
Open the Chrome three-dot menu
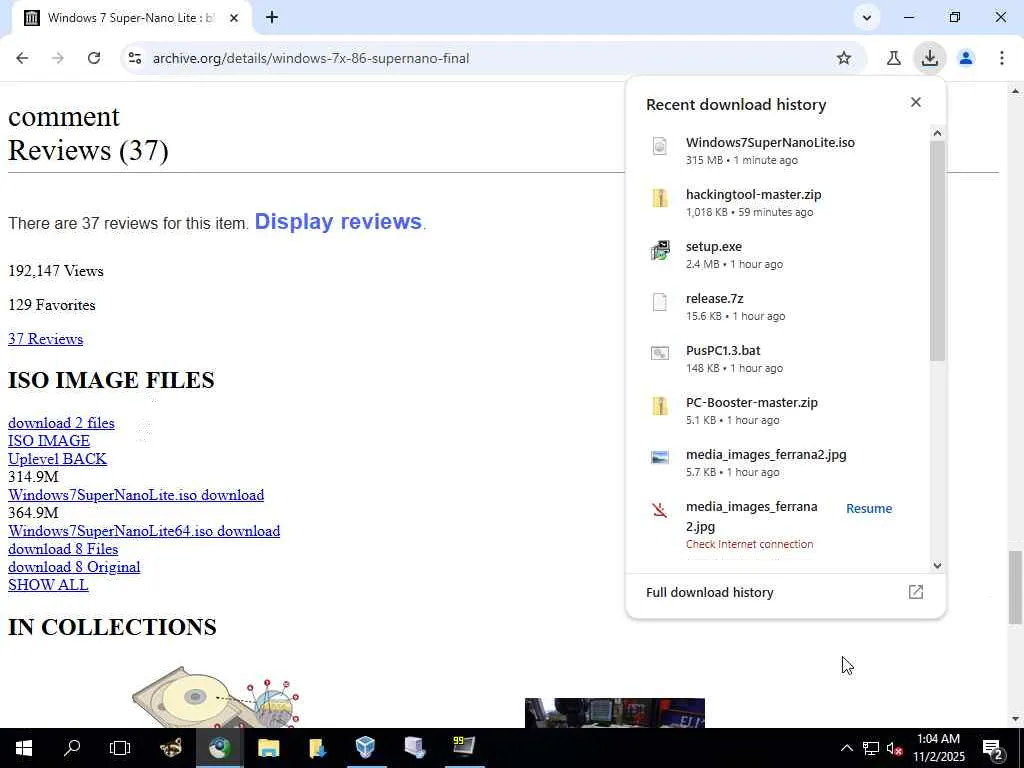coord(1002,58)
